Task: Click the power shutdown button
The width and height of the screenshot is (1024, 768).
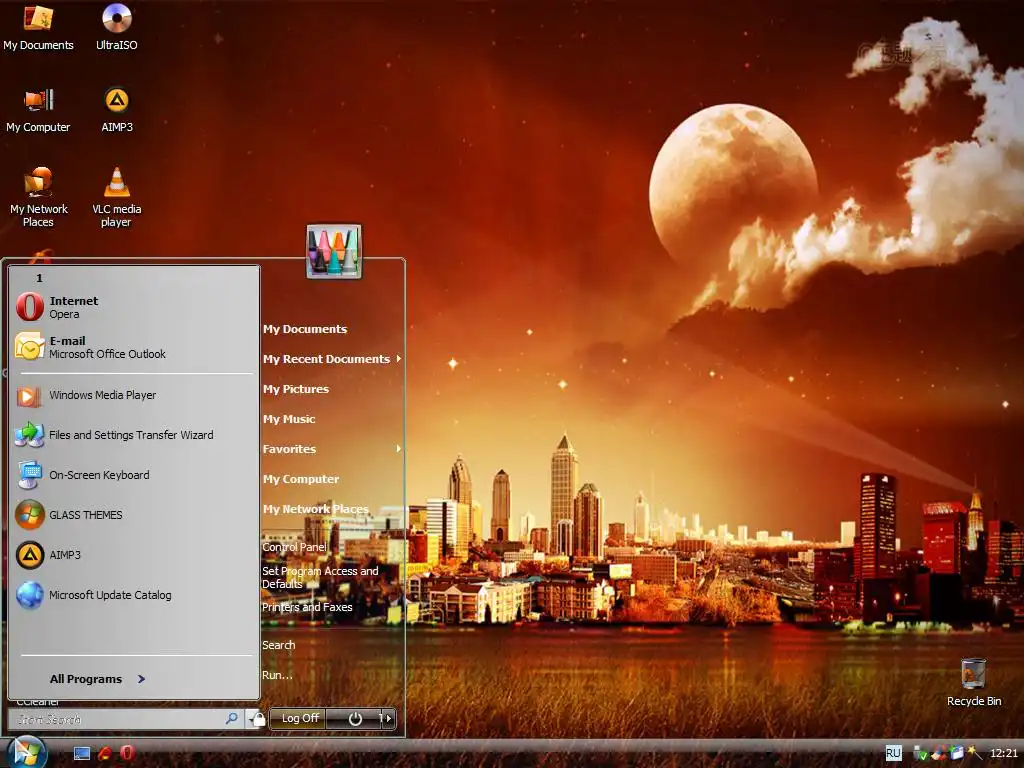Action: (355, 718)
